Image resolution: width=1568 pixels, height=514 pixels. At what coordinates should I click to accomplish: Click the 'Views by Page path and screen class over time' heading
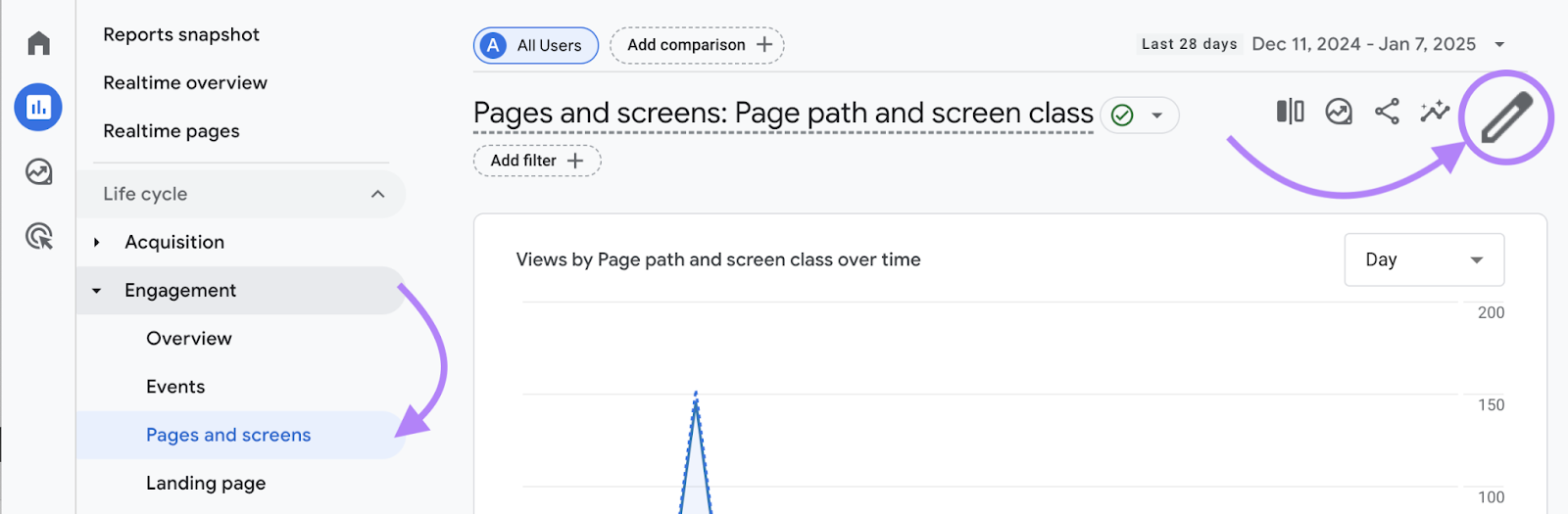[x=718, y=259]
